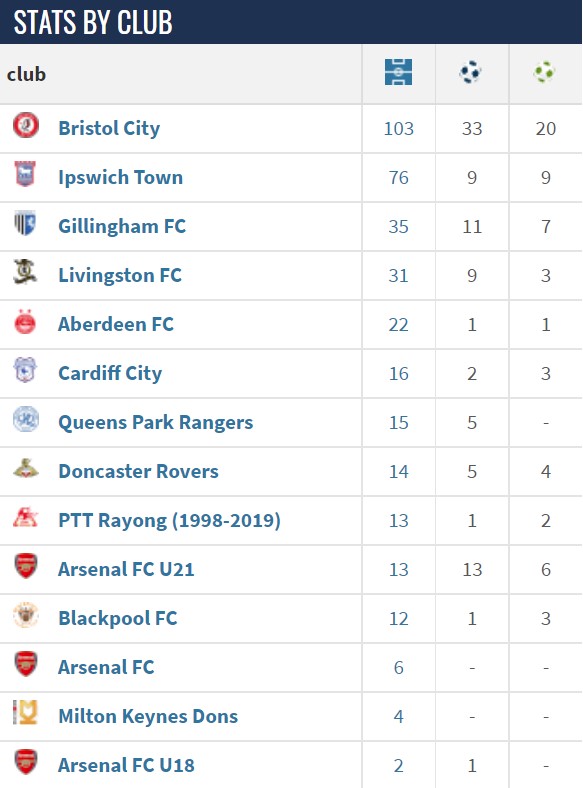The image size is (583, 788).
Task: Click the Doncaster Rovers club crest
Action: coord(26,468)
